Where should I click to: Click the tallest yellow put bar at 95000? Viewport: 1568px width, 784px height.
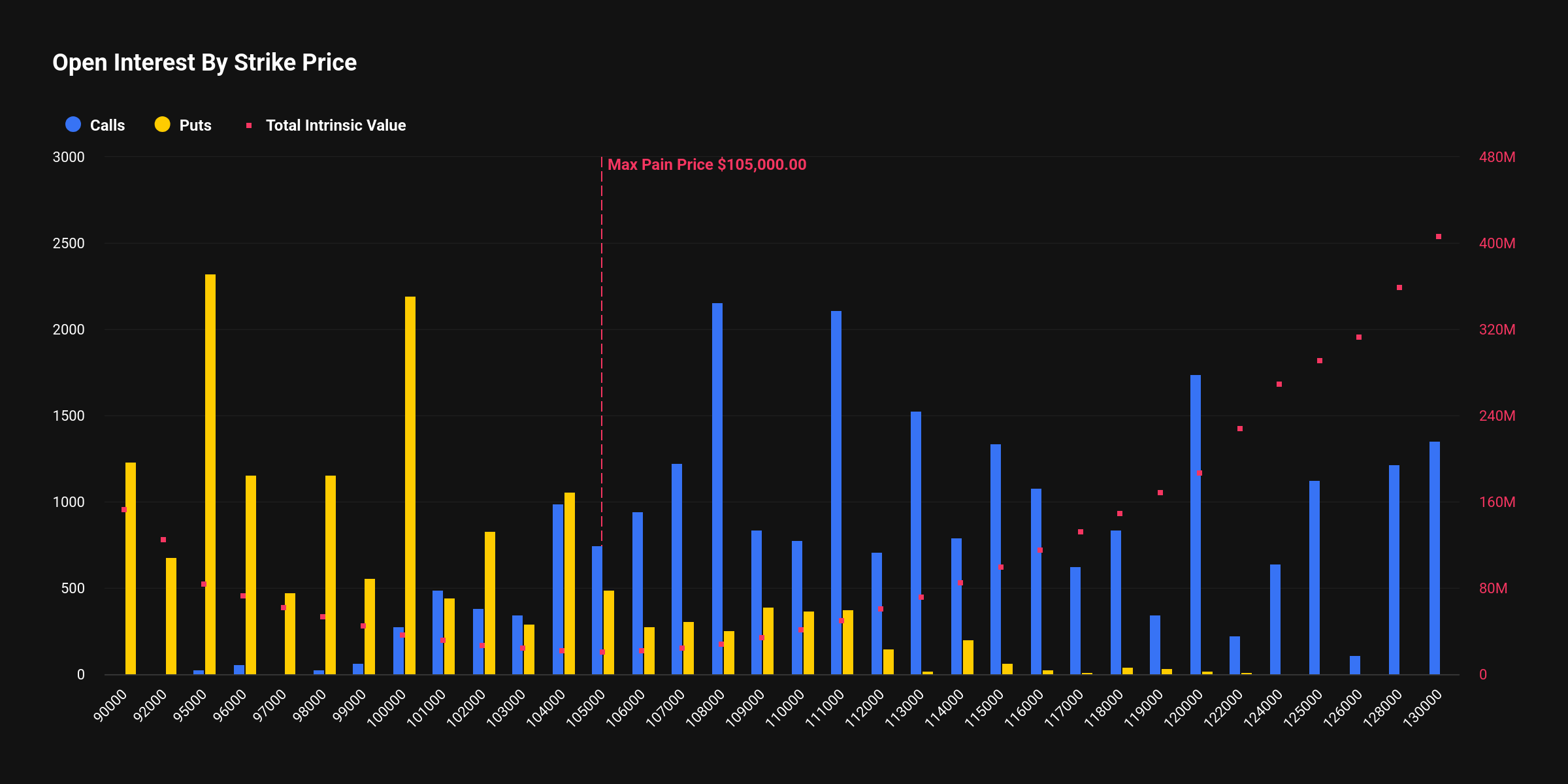[210, 474]
